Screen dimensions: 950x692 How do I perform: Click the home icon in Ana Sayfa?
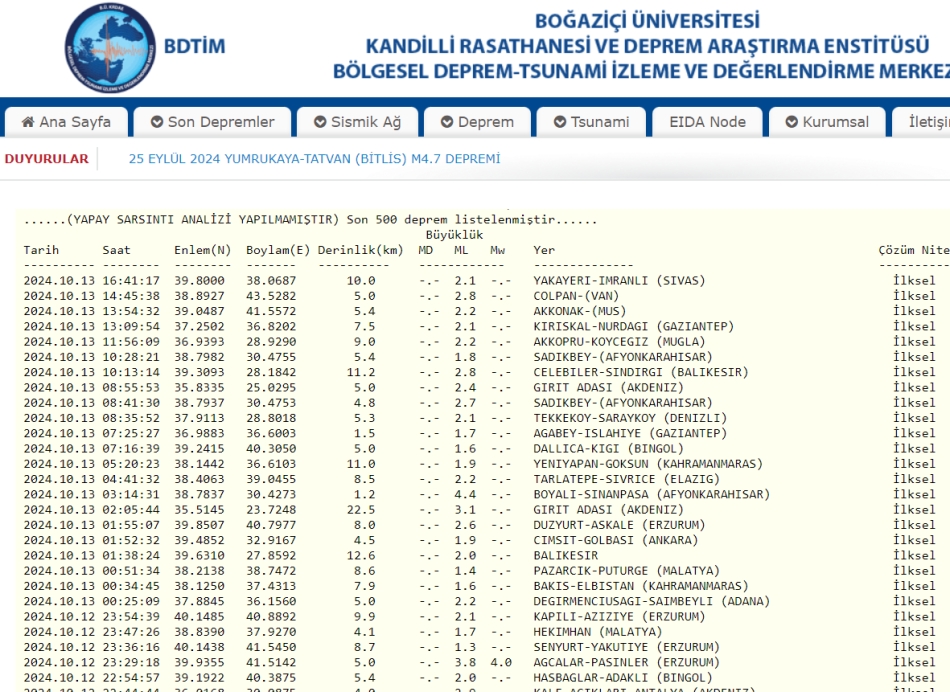click(x=27, y=122)
